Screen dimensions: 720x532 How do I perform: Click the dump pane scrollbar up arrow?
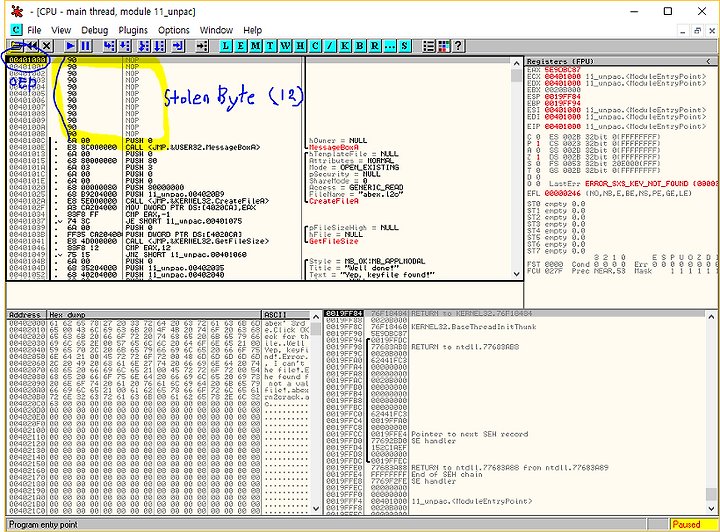click(316, 317)
